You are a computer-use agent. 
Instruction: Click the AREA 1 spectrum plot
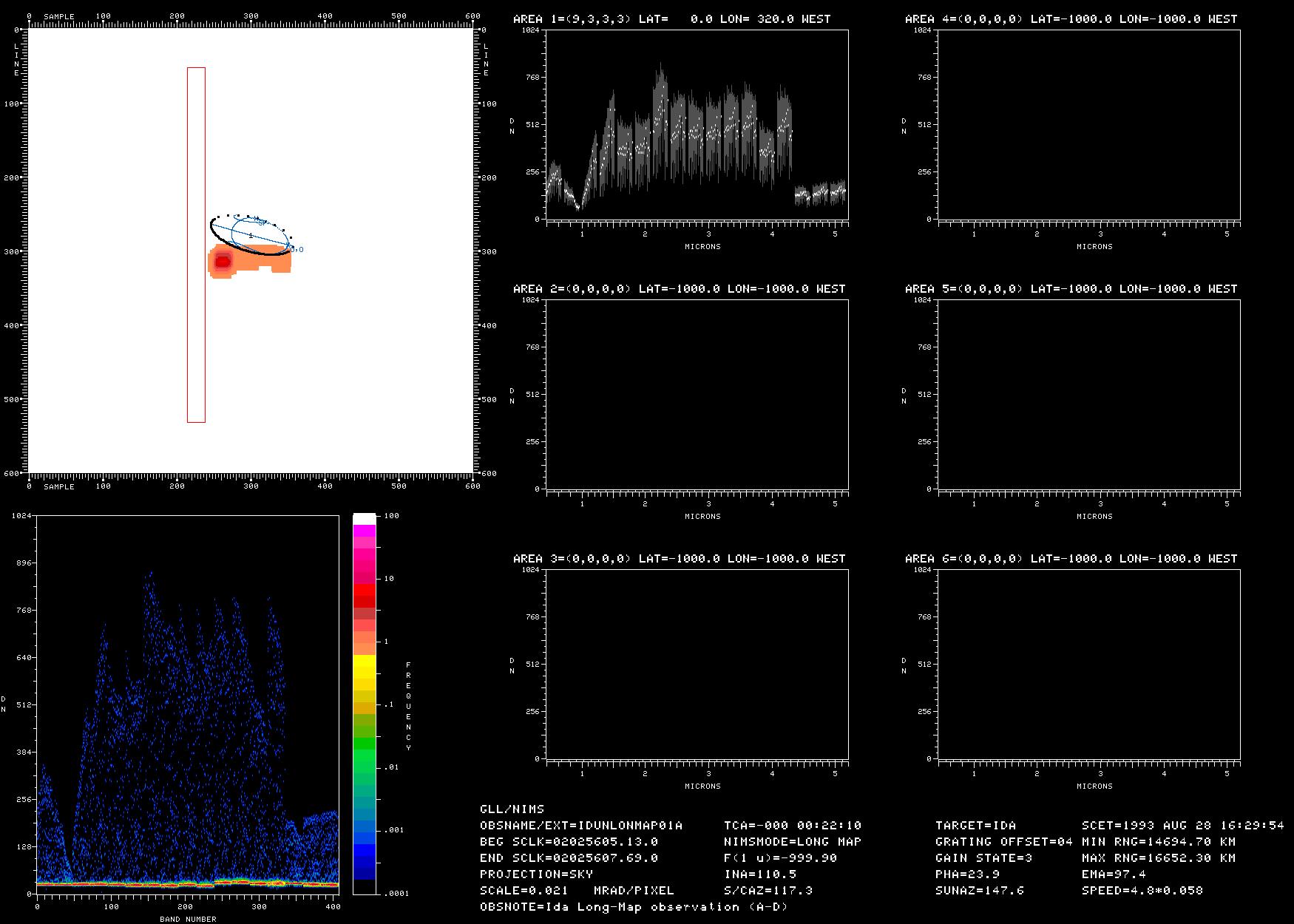pyautogui.click(x=697, y=124)
